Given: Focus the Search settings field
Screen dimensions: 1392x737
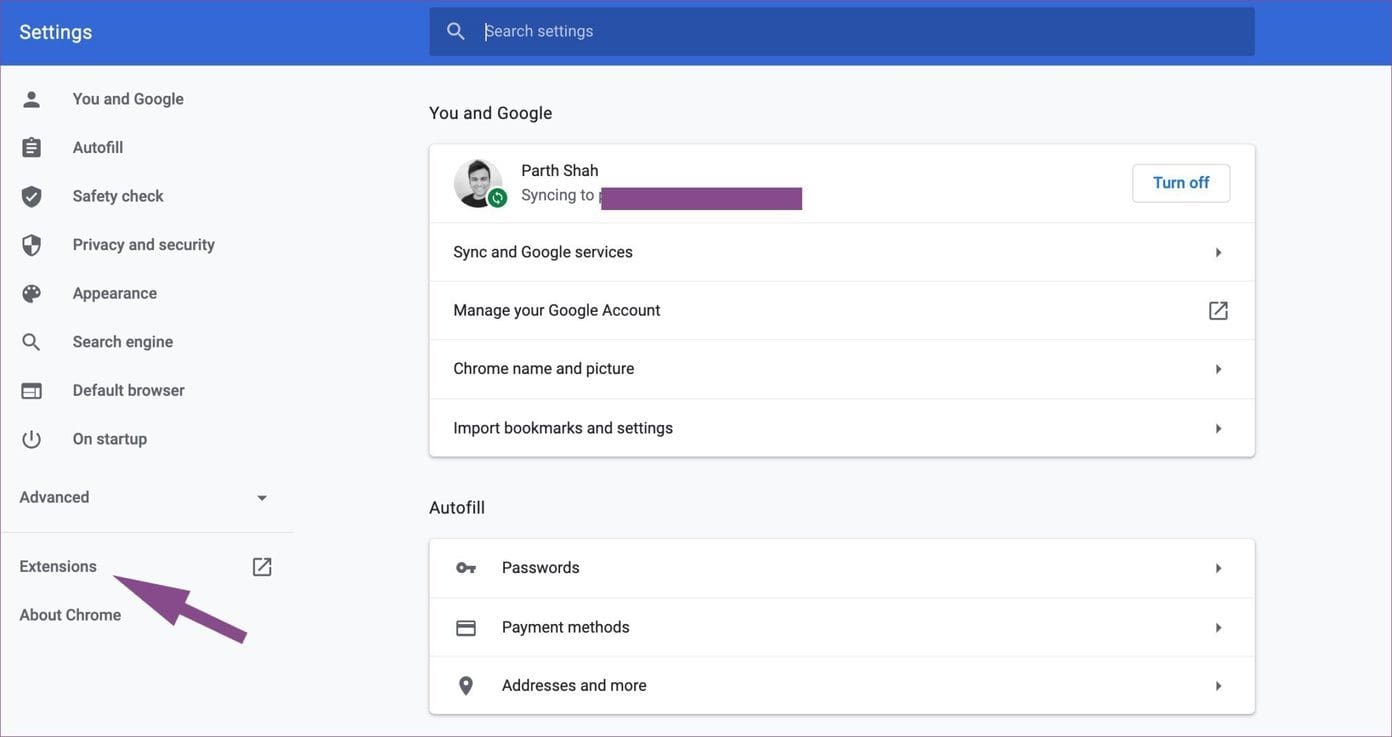Looking at the screenshot, I should 842,32.
